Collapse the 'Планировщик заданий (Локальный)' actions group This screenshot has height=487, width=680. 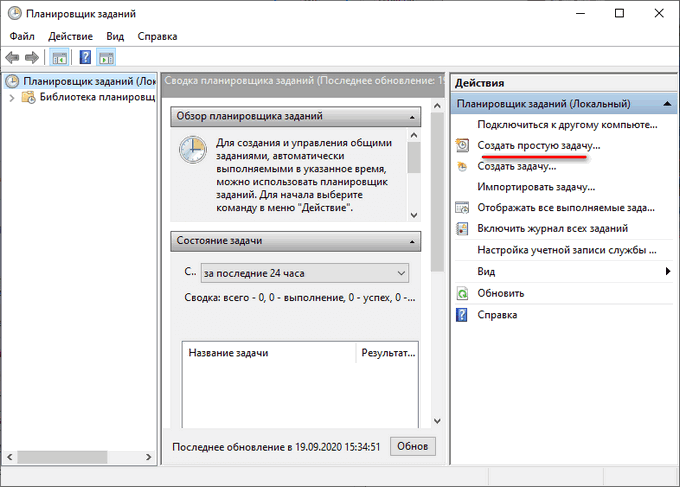click(x=668, y=104)
